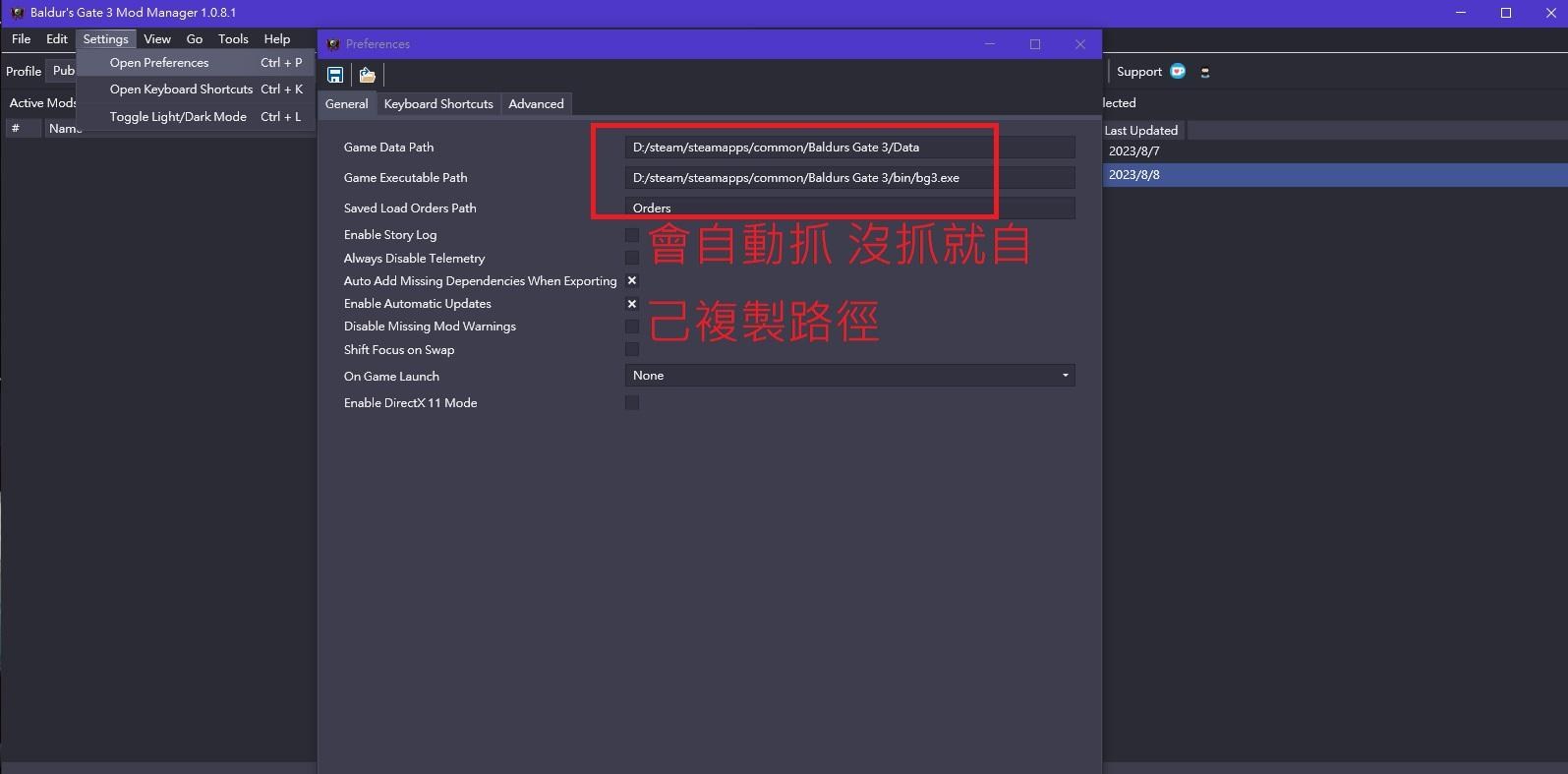The width and height of the screenshot is (1568, 774).
Task: Close the Preferences window
Action: 1079,44
